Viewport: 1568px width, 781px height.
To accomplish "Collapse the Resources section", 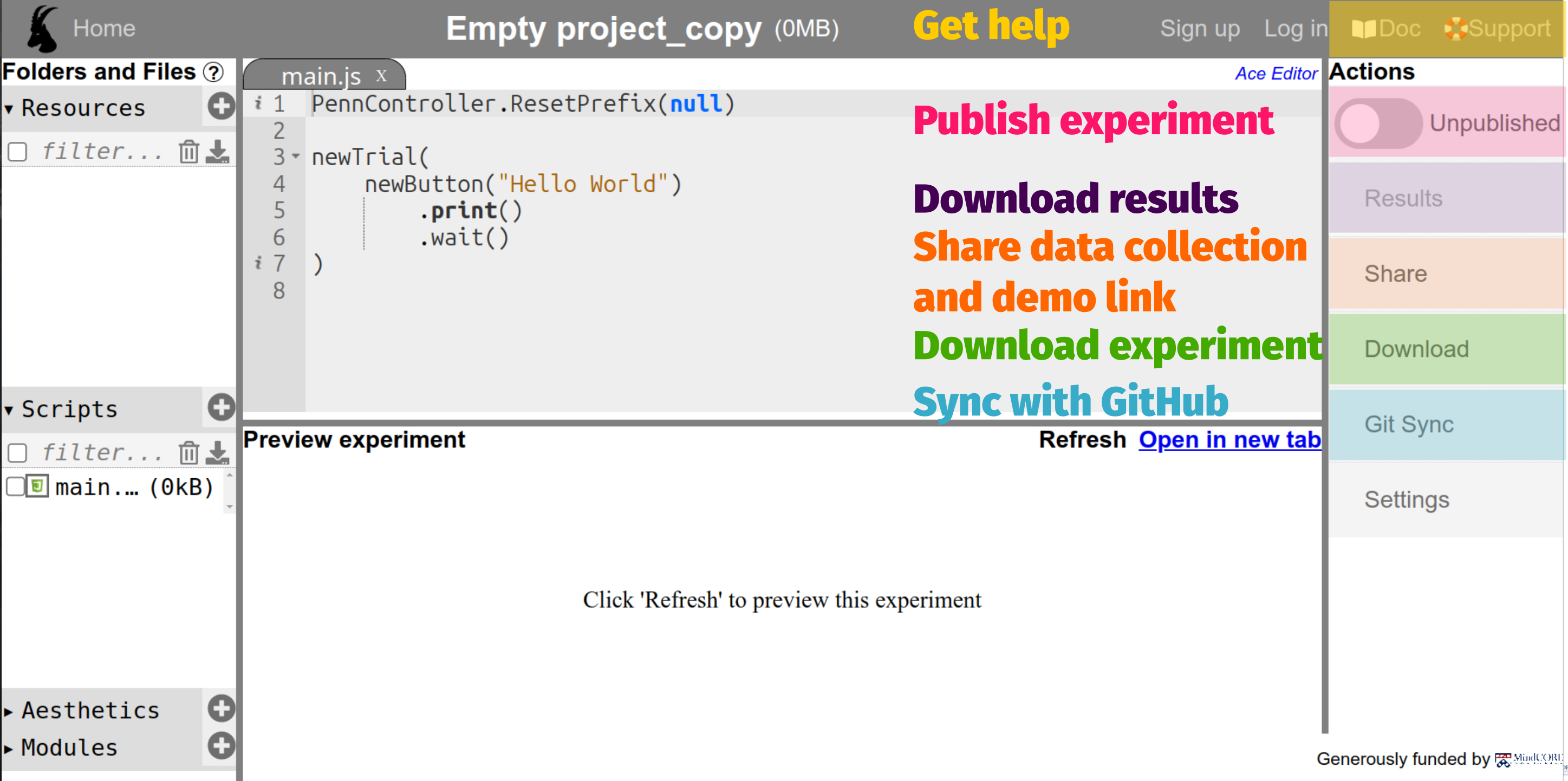I will pos(9,107).
